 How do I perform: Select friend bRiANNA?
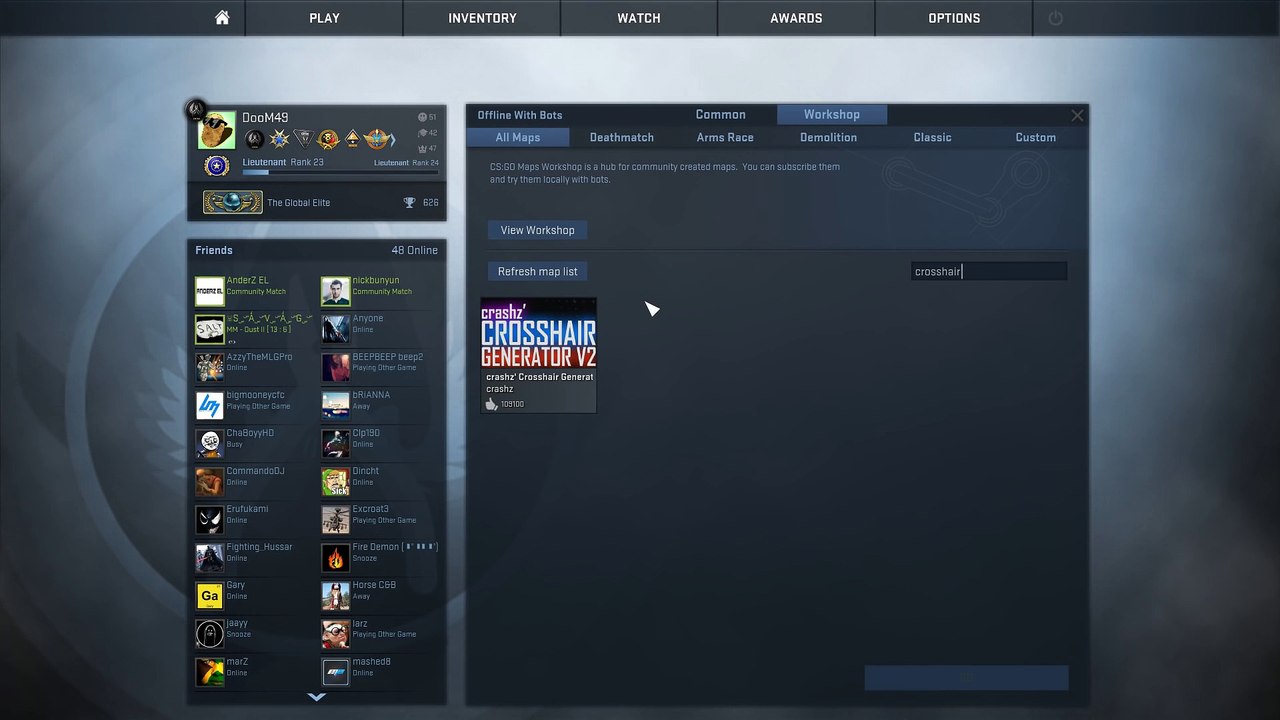coord(380,405)
